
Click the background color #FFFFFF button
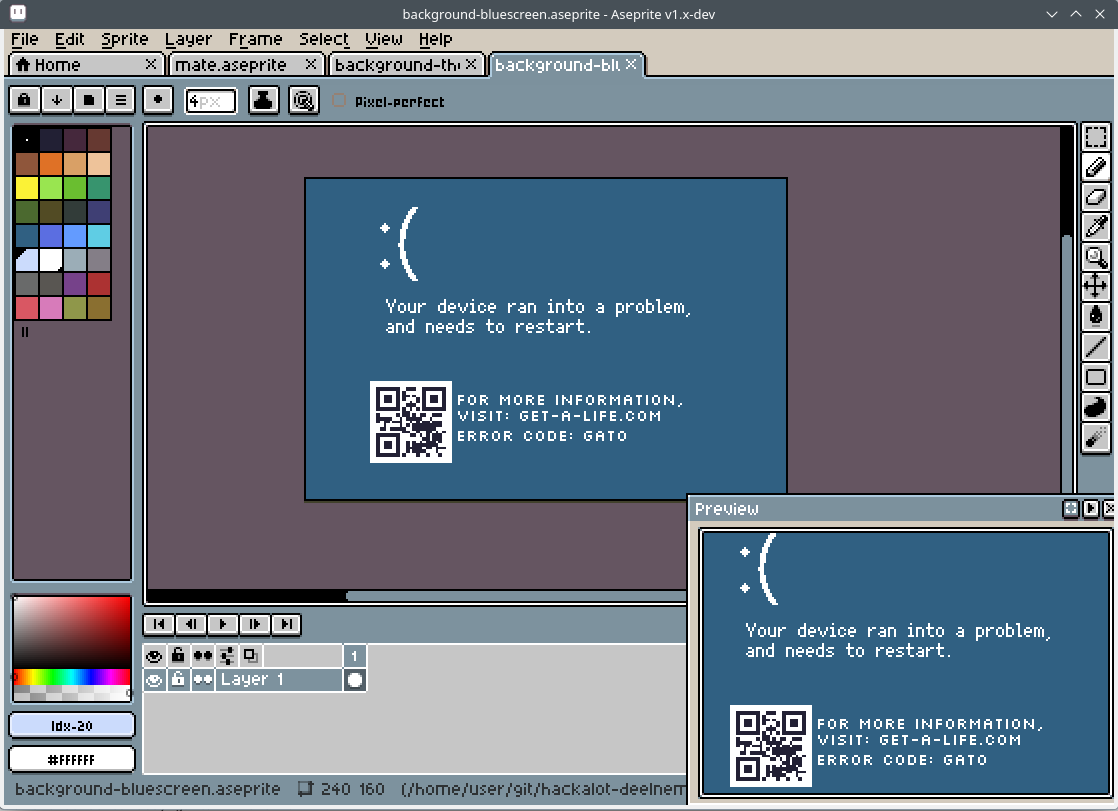(x=71, y=760)
